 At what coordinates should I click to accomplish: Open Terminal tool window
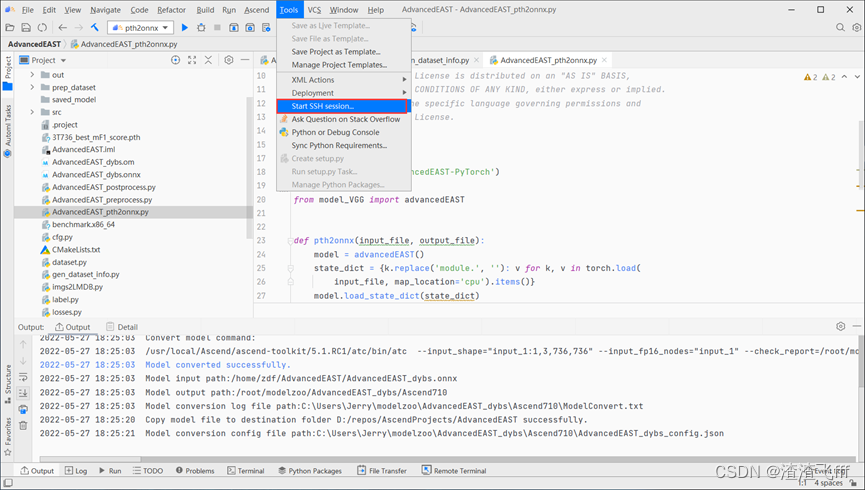click(x=246, y=471)
